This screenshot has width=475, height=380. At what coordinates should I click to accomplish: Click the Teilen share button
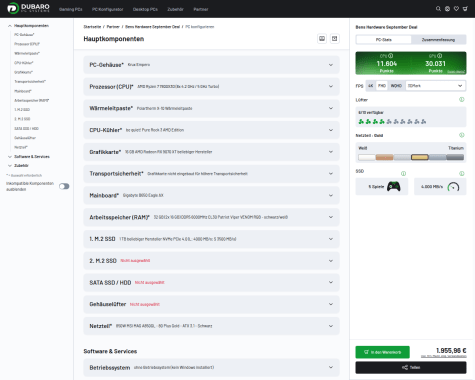click(x=411, y=367)
